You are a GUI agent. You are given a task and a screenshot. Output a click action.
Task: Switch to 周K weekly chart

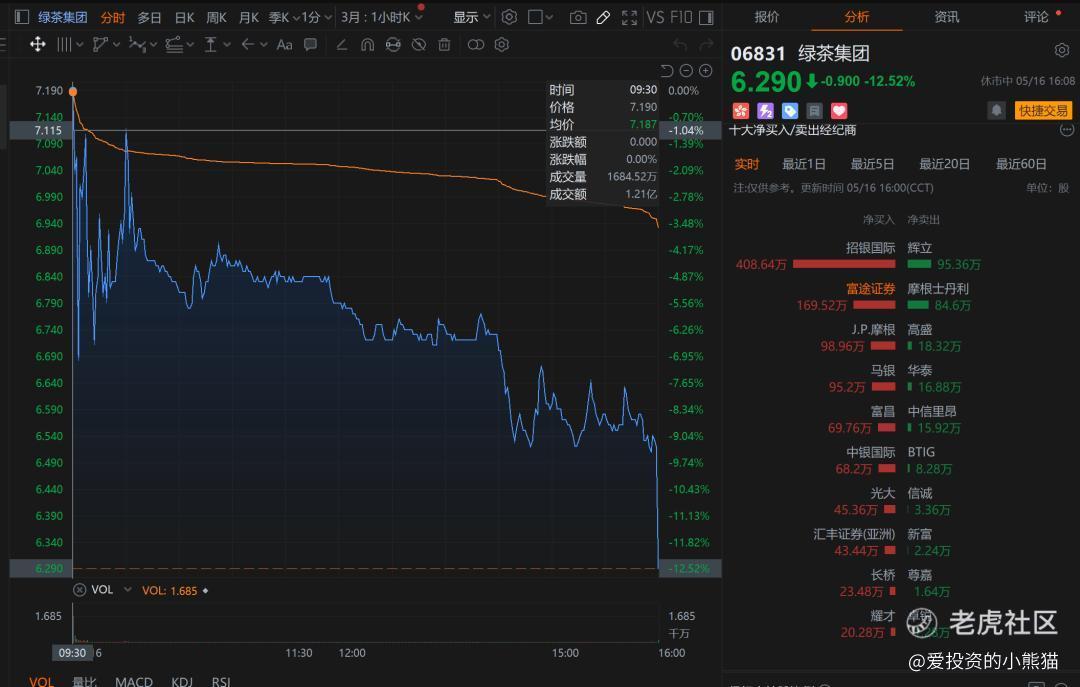[216, 17]
